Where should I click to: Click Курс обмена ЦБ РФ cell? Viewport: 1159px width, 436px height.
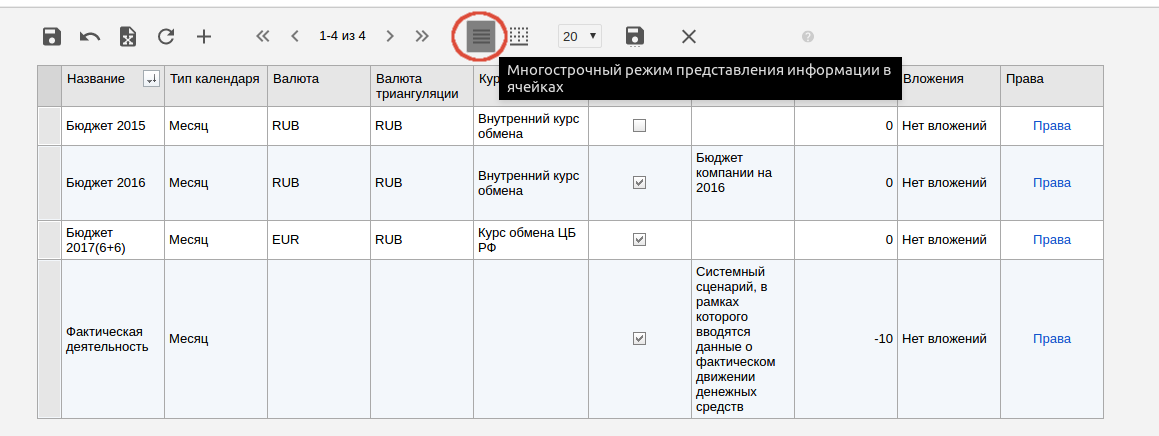pos(531,239)
